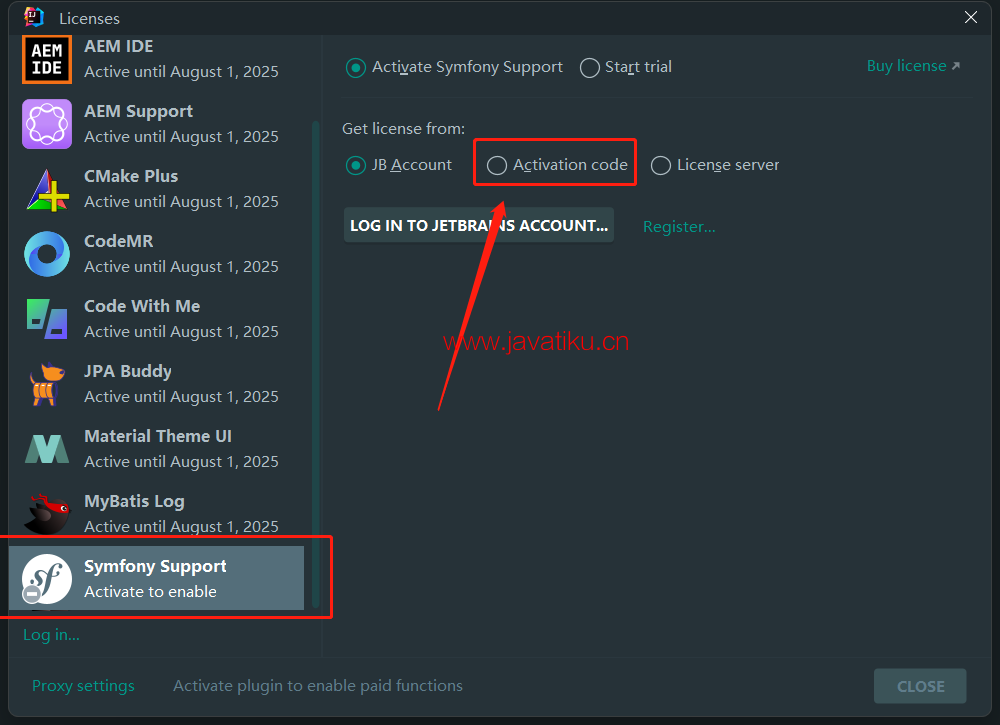Click the Log in... link in sidebar

pos(51,635)
